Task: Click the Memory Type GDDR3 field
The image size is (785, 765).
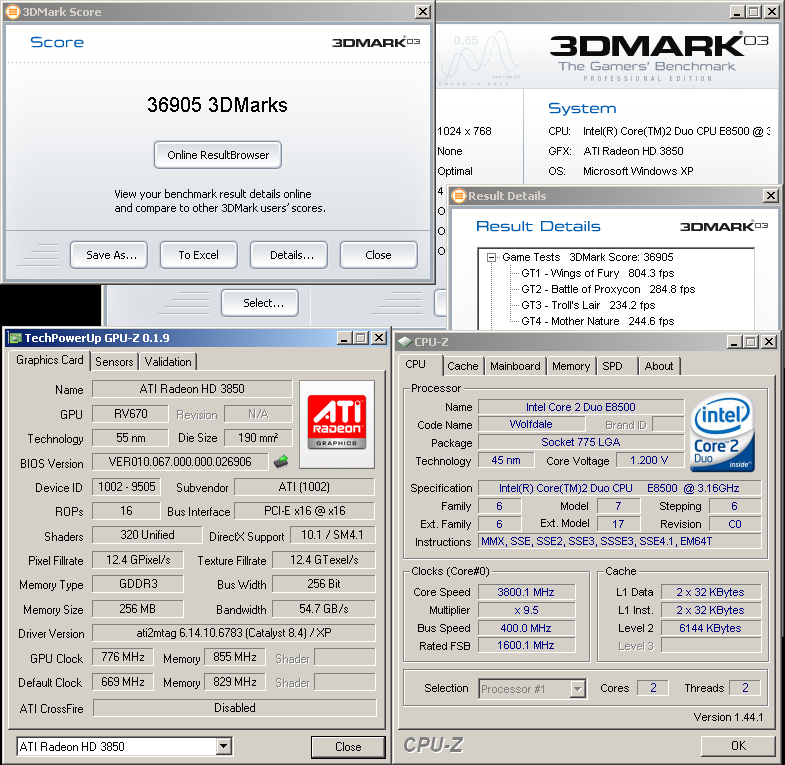Action: (138, 584)
